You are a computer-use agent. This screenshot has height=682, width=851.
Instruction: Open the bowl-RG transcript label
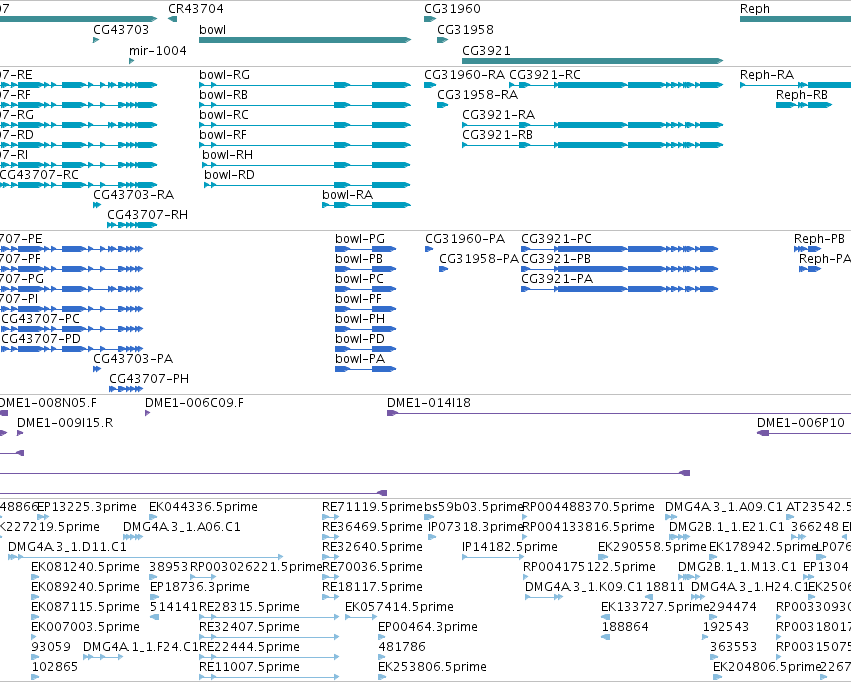click(x=224, y=75)
